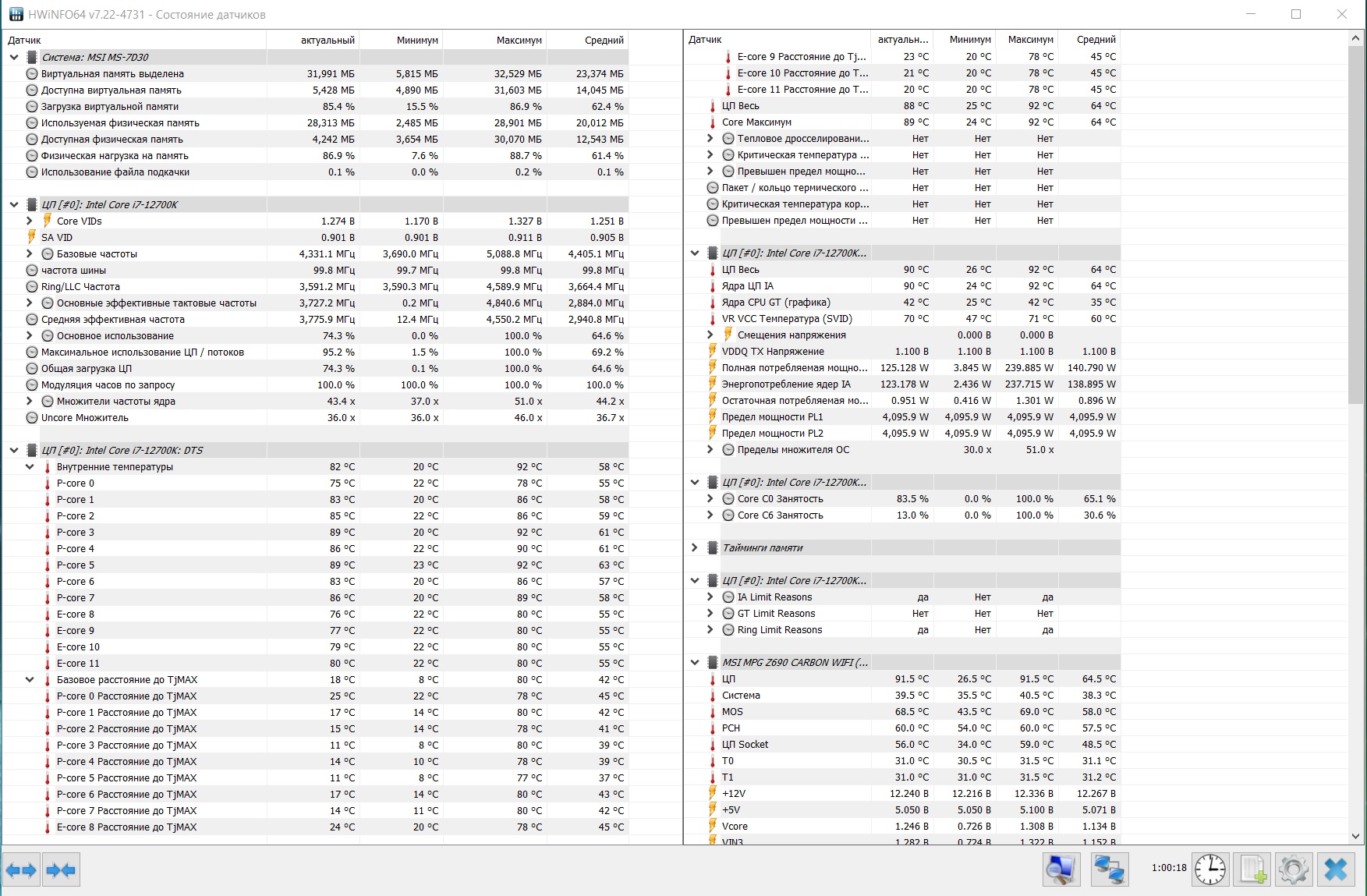
Task: Open the network computers icon
Action: click(x=1109, y=869)
